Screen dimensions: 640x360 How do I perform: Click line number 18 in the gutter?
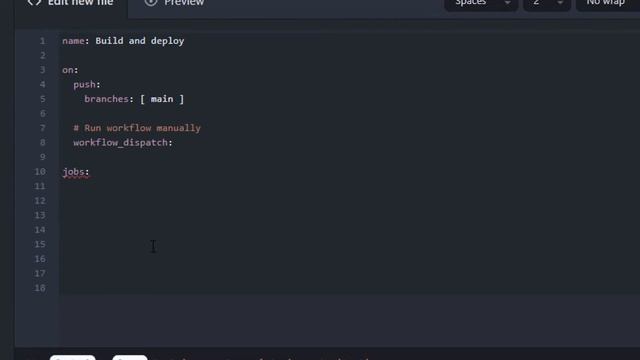click(40, 288)
